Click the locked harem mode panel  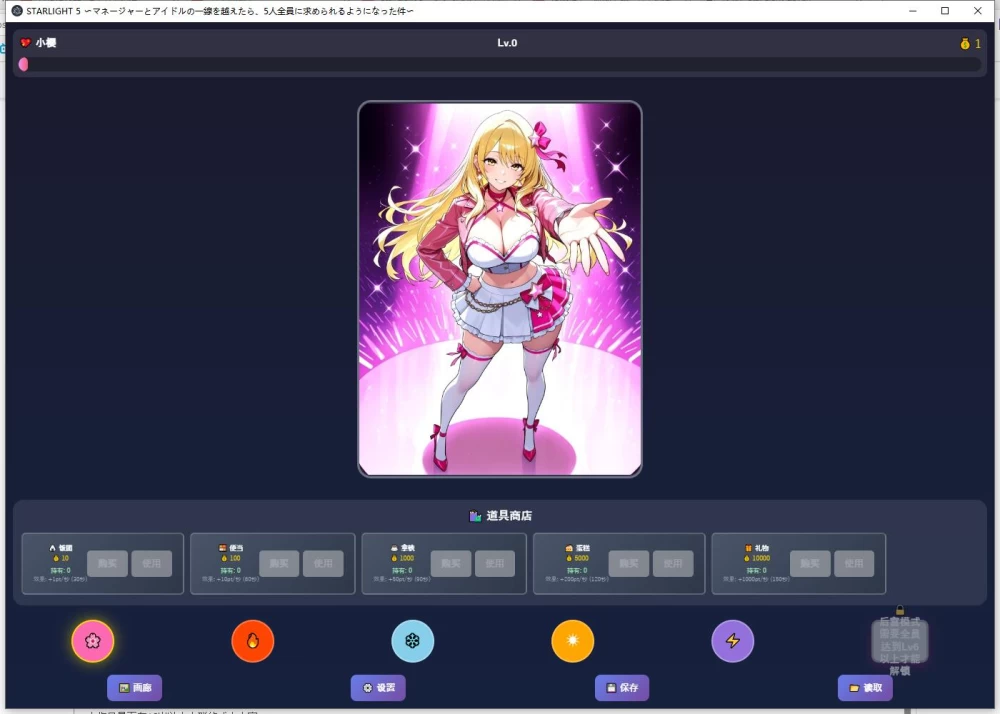[x=900, y=641]
